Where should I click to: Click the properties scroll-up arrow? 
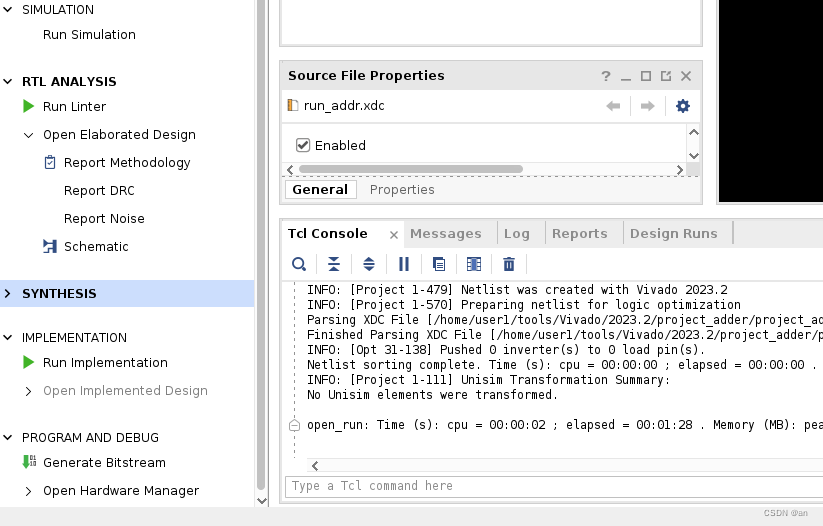(x=693, y=132)
